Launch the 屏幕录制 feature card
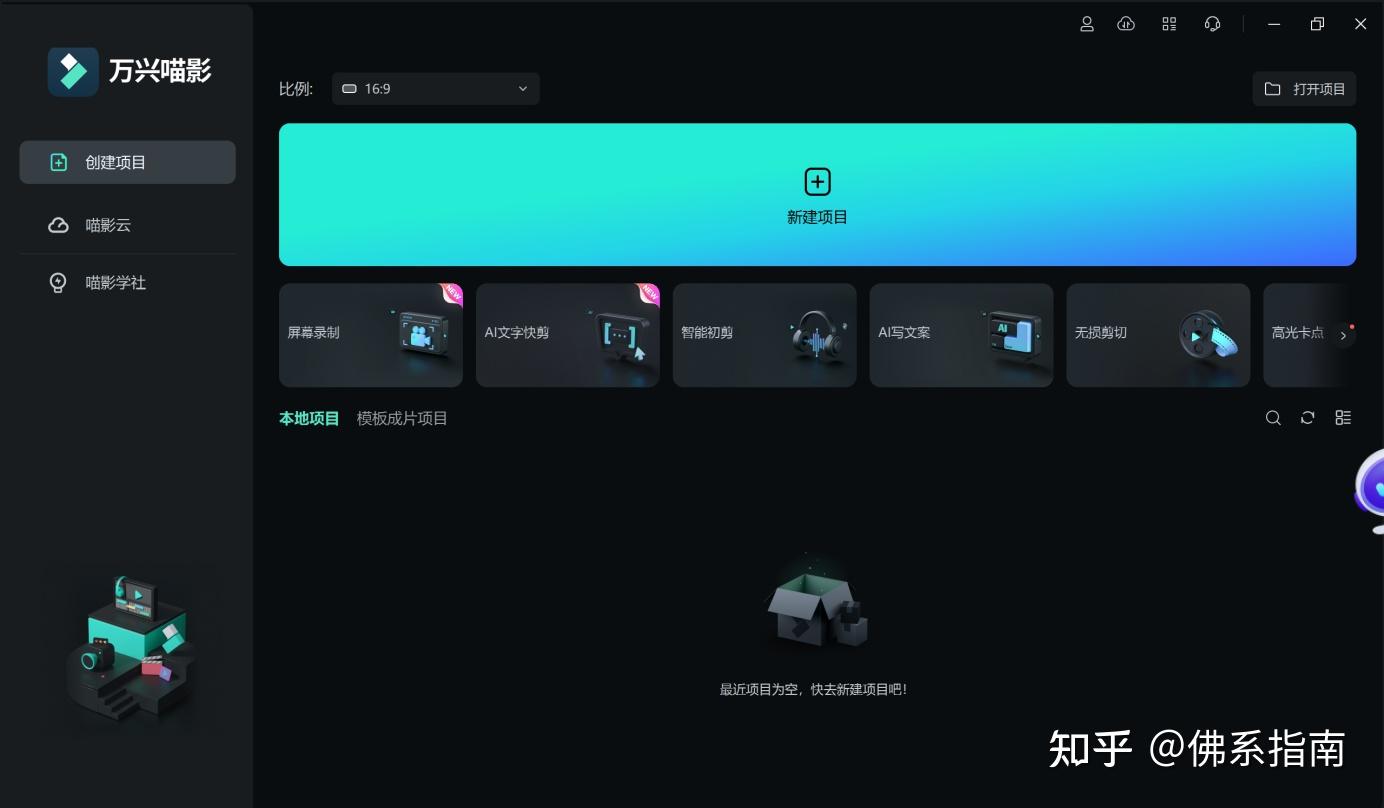Viewport: 1384px width, 808px height. click(x=371, y=335)
